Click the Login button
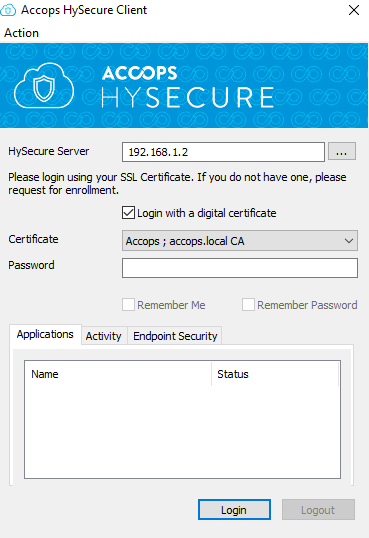Image resolution: width=369 pixels, height=538 pixels. pyautogui.click(x=234, y=510)
